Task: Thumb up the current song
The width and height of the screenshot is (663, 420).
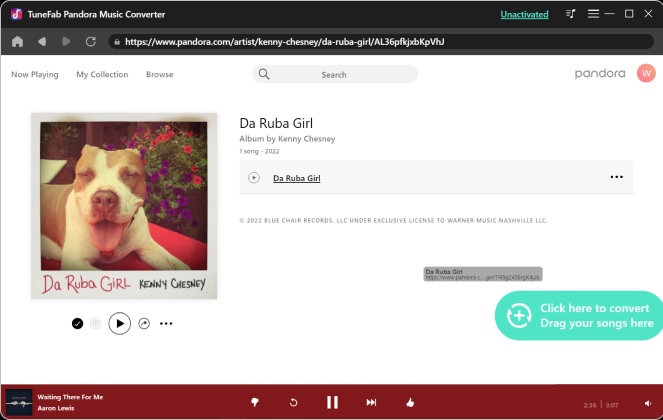Action: pos(410,402)
